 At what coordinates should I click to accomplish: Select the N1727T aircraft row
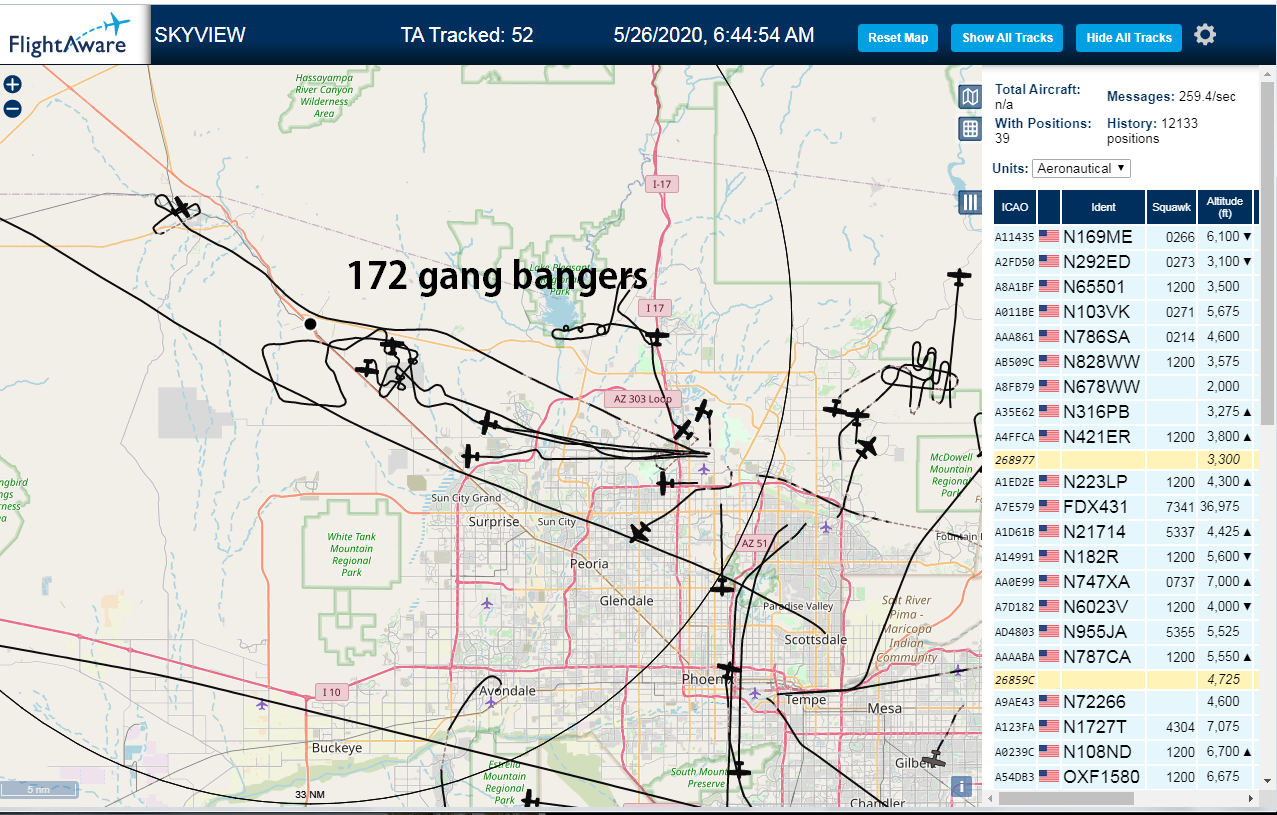click(1124, 727)
